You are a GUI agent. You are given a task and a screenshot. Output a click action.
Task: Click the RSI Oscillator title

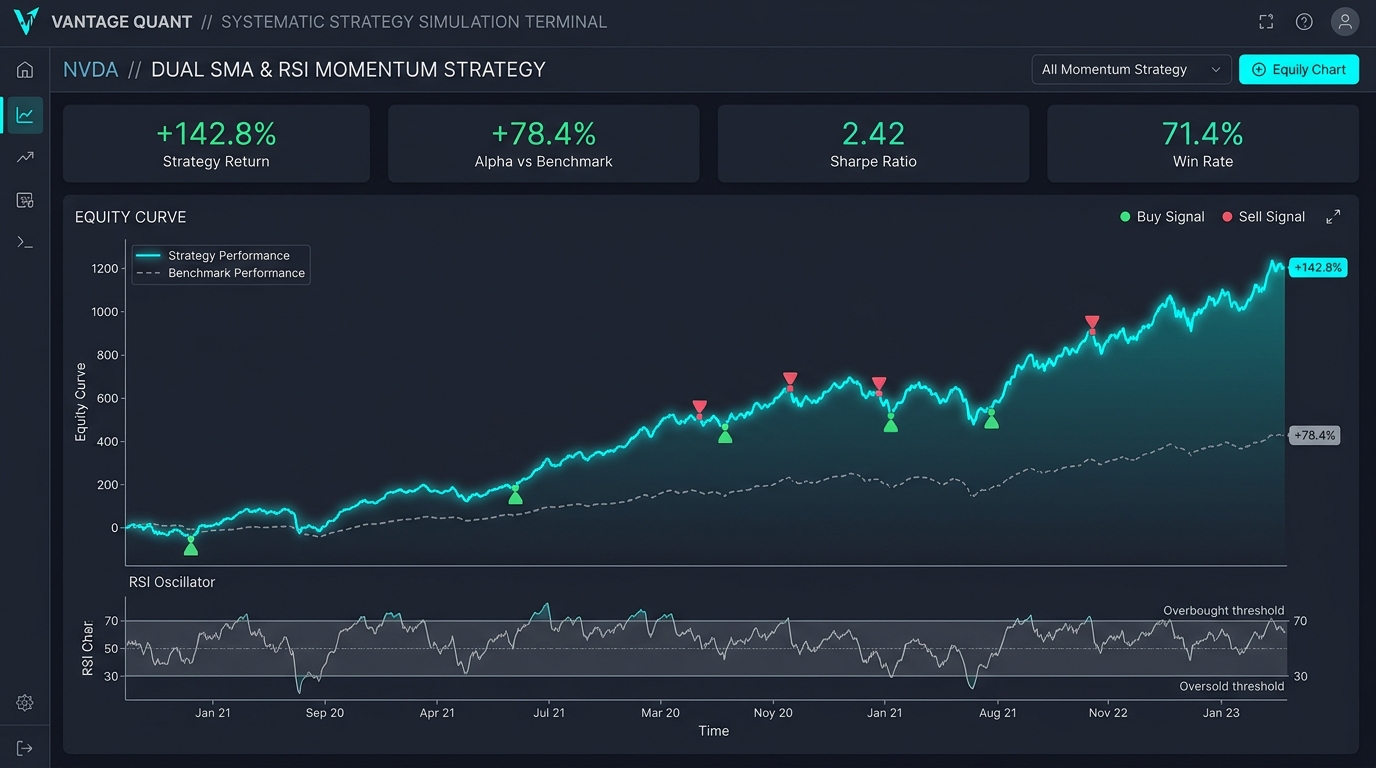pyautogui.click(x=172, y=582)
